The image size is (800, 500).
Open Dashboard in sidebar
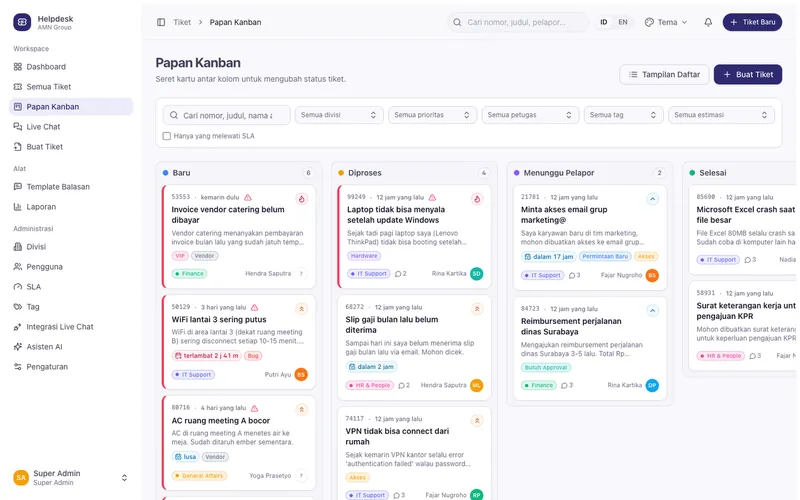point(71,67)
